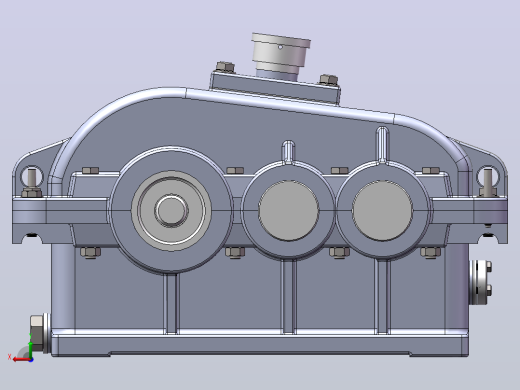Viewport: 520px width, 390px height.
Task: Click the green Y axis of the triad
Action: (30, 349)
